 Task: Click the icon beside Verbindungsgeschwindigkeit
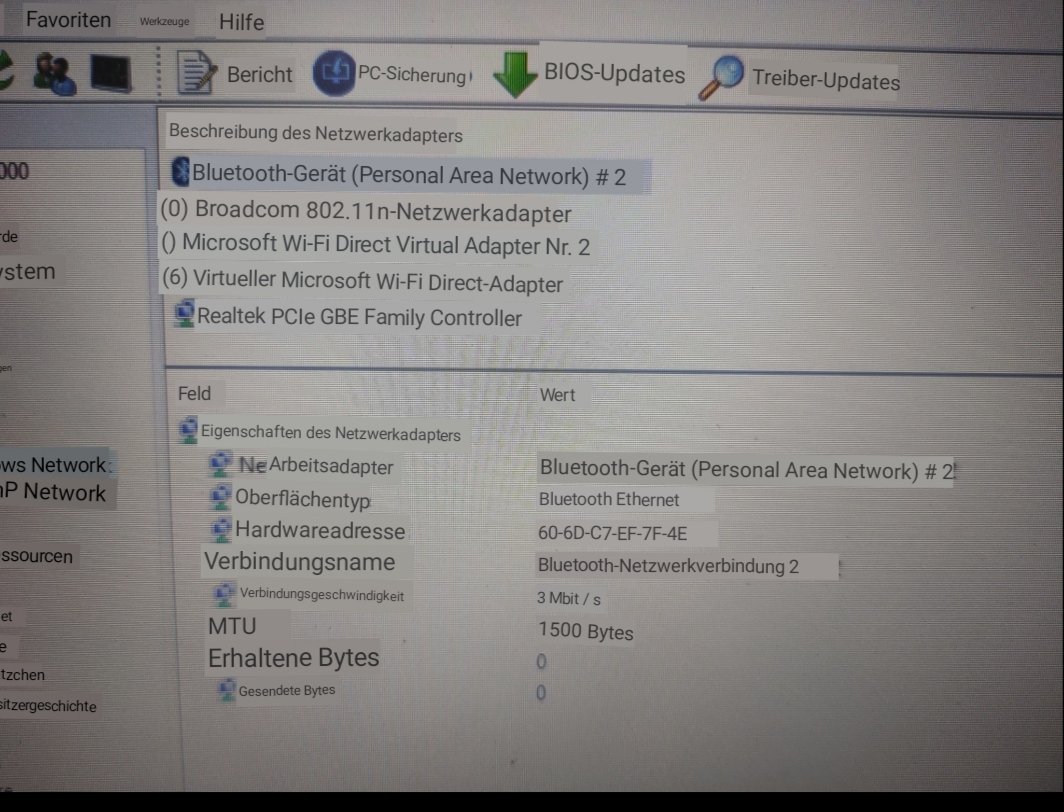(224, 594)
